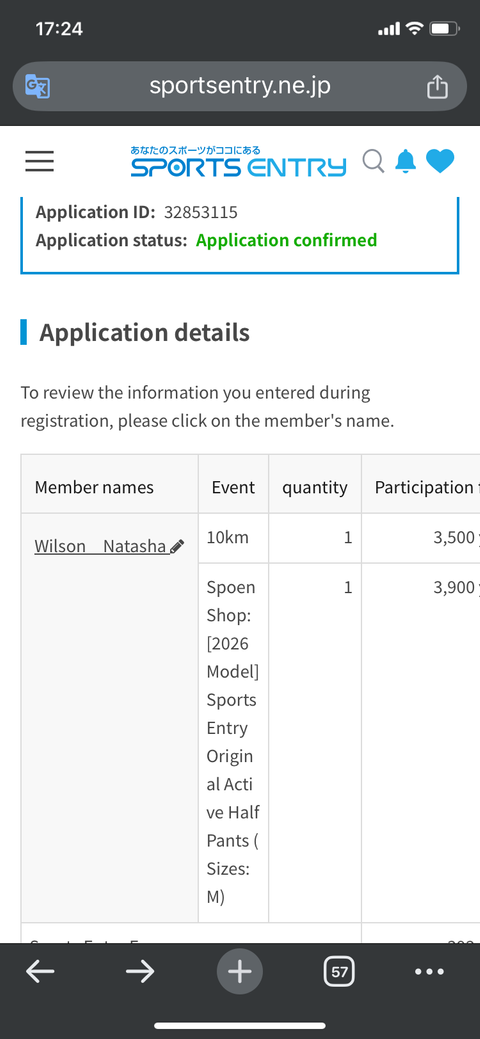Tap the pencil edit icon beside Natasha
Screen dimensions: 480x1039
[177, 547]
